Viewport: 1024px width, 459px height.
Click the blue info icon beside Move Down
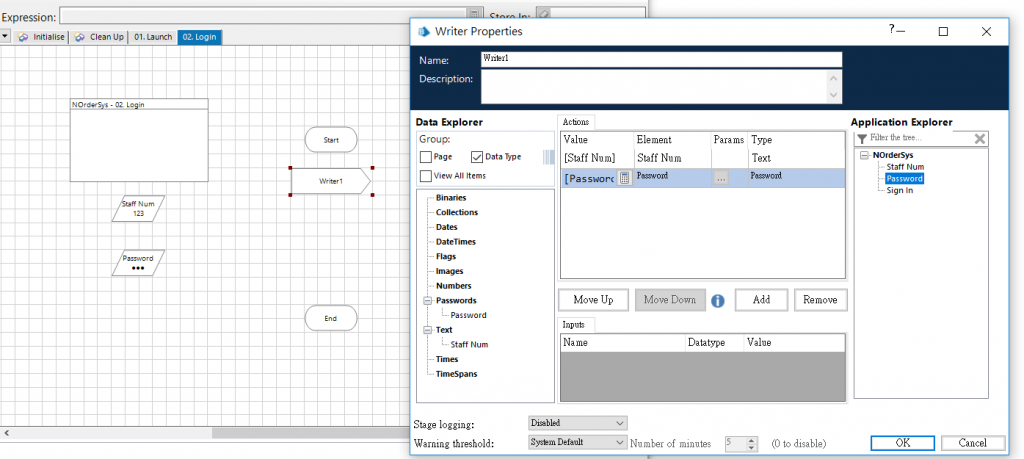(x=718, y=300)
